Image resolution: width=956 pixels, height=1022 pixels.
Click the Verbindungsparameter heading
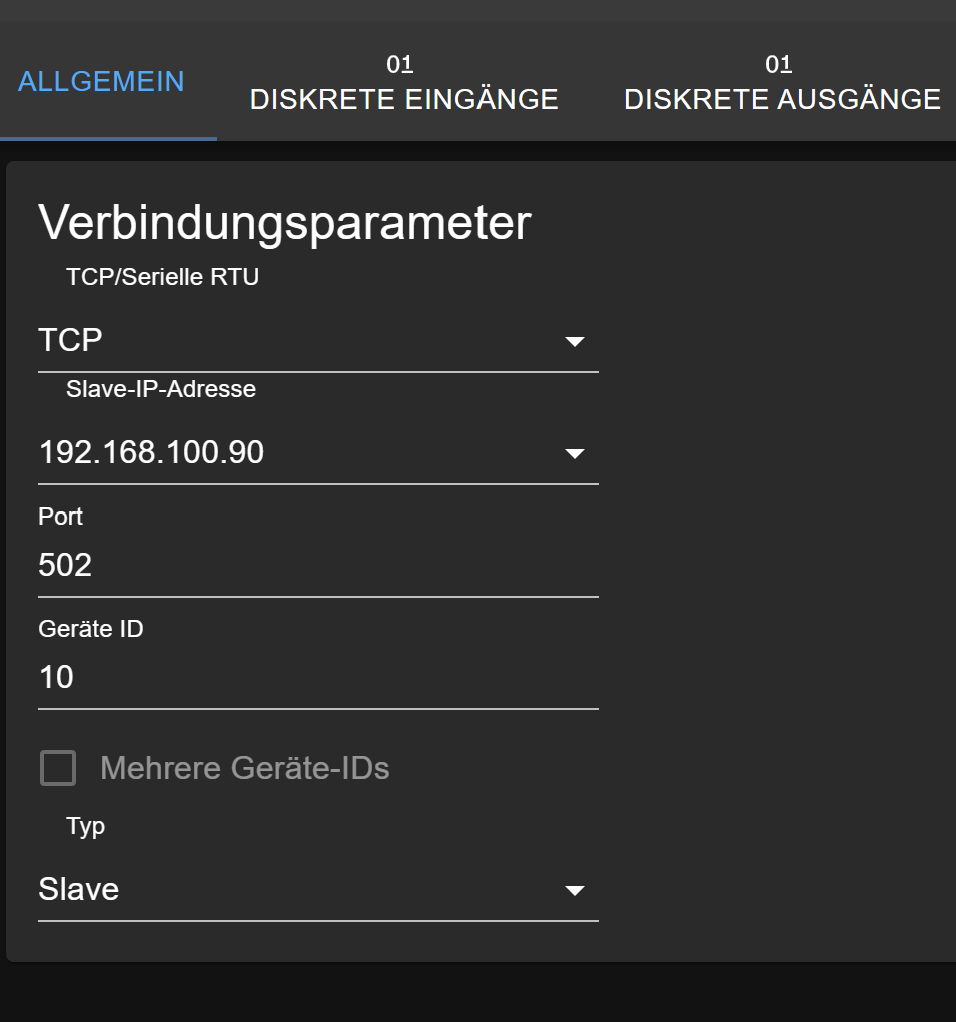point(284,223)
